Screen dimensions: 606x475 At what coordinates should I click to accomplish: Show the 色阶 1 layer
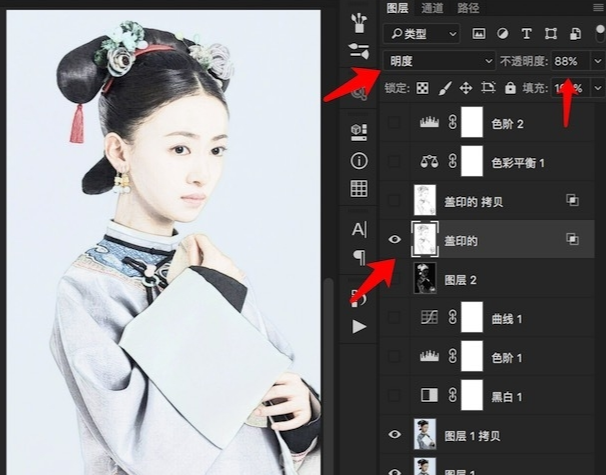click(394, 356)
